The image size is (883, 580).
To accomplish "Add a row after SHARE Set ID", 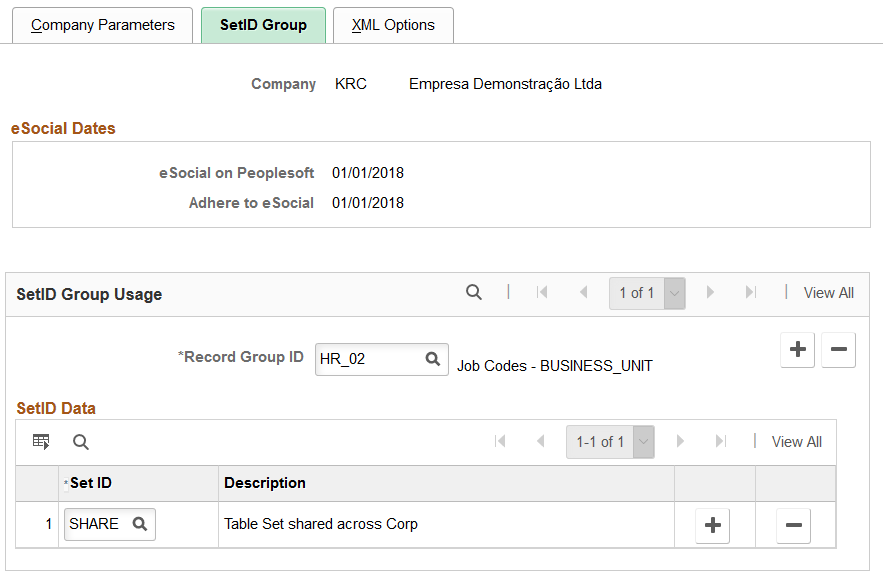I will point(712,525).
